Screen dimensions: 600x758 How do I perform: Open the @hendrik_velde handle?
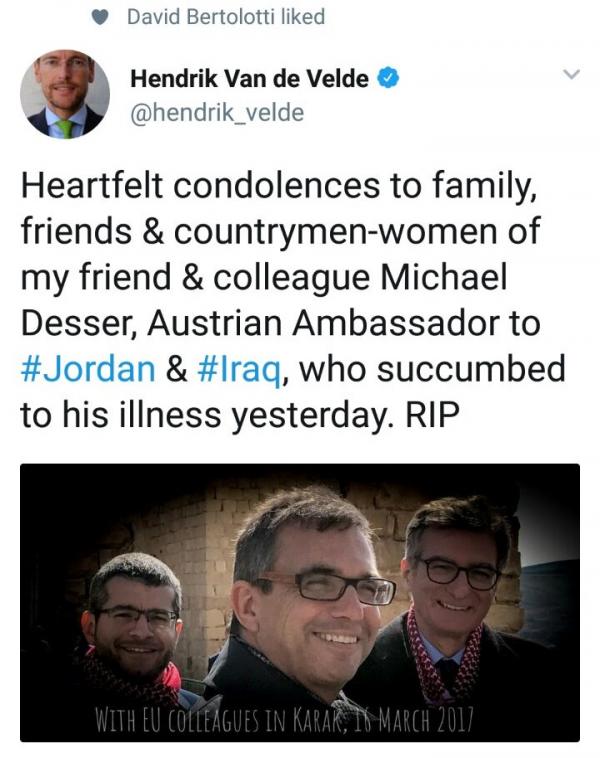click(x=217, y=113)
